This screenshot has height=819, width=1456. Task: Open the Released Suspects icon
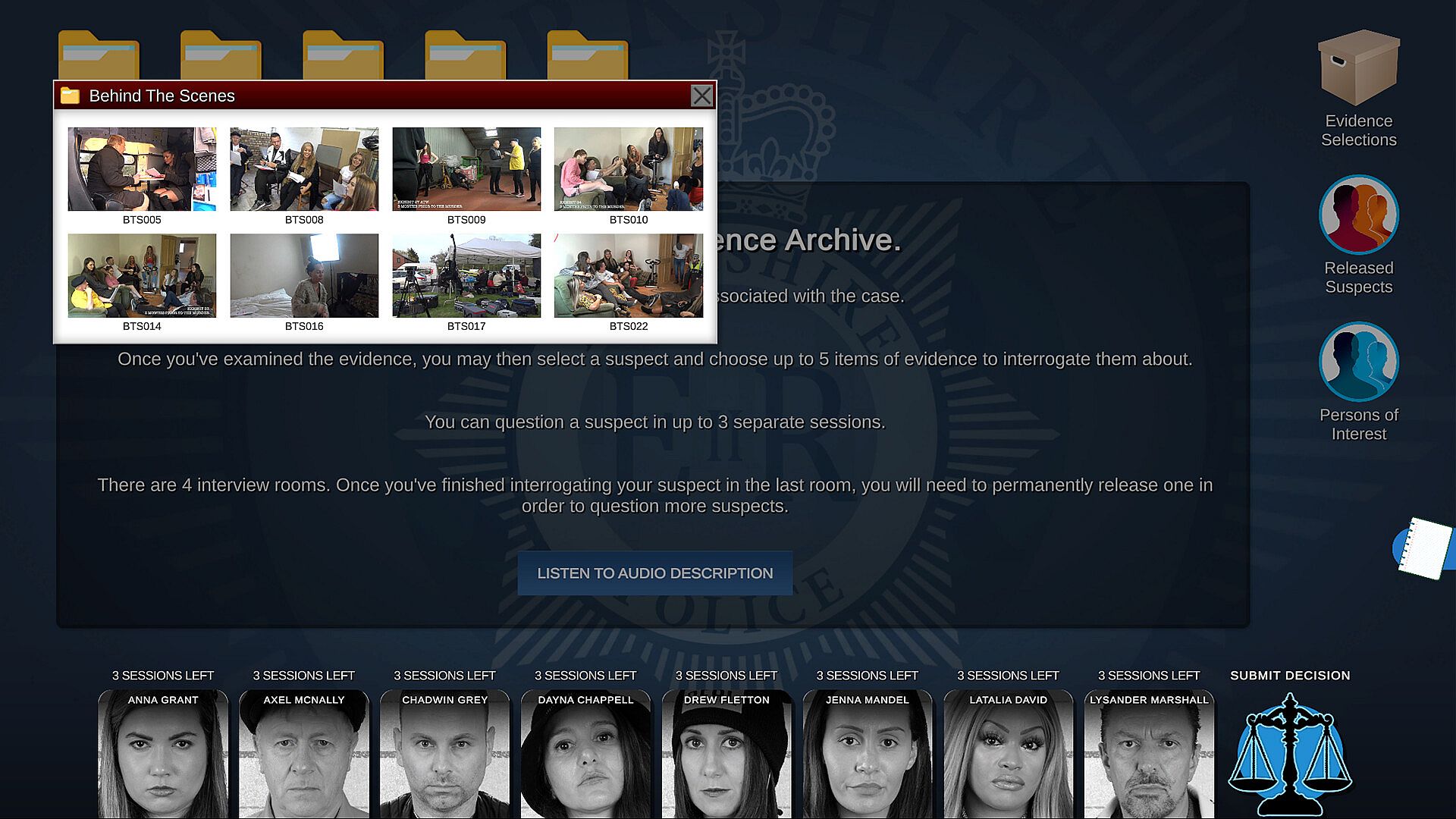1358,215
